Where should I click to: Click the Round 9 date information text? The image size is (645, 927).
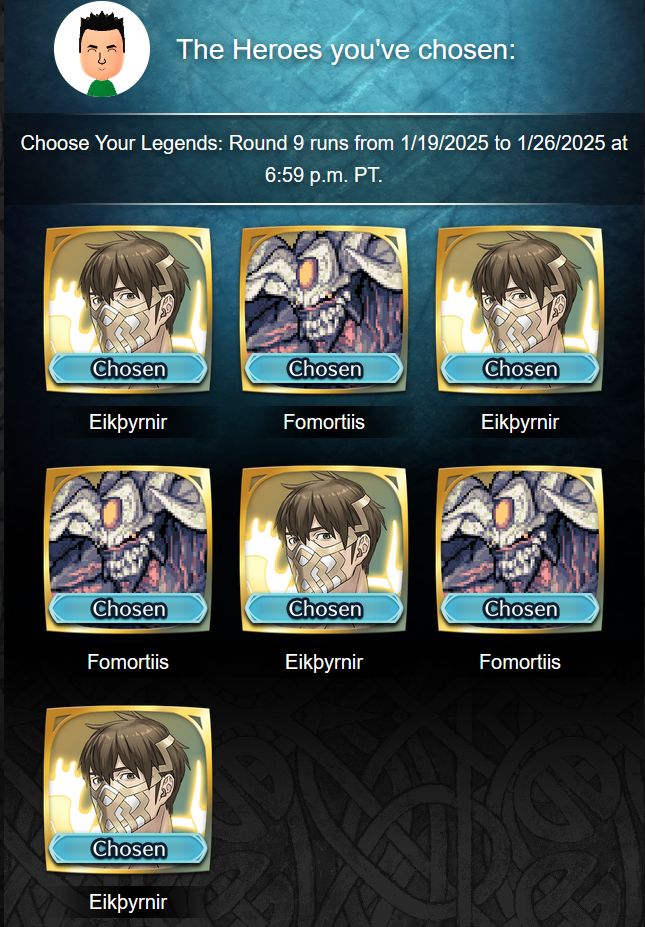(324, 159)
